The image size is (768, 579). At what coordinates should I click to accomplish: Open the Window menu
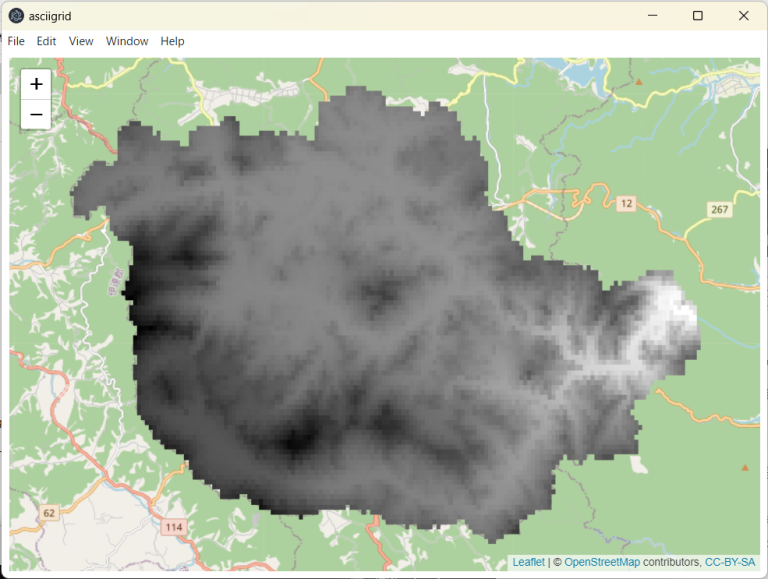(x=127, y=41)
